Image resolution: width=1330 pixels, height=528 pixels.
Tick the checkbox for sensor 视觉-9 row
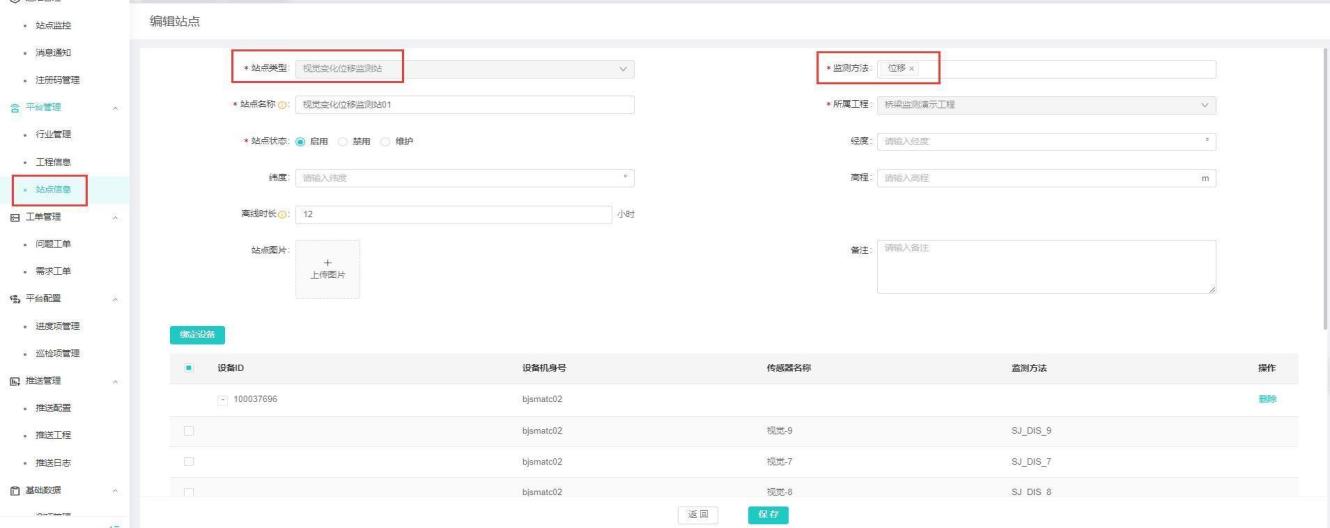pos(188,431)
